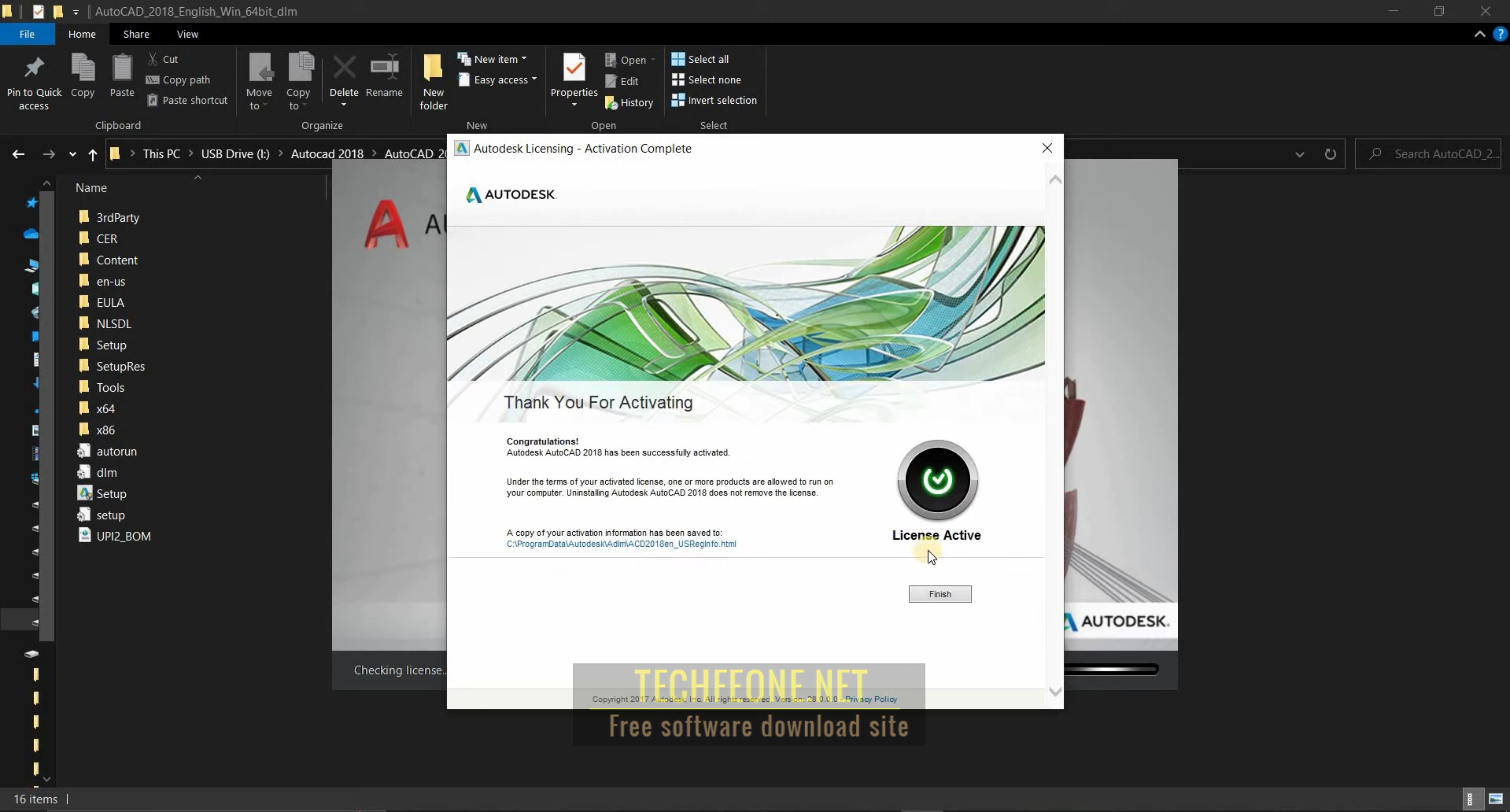The height and width of the screenshot is (812, 1510).
Task: Select the x64 folder
Action: point(96,408)
